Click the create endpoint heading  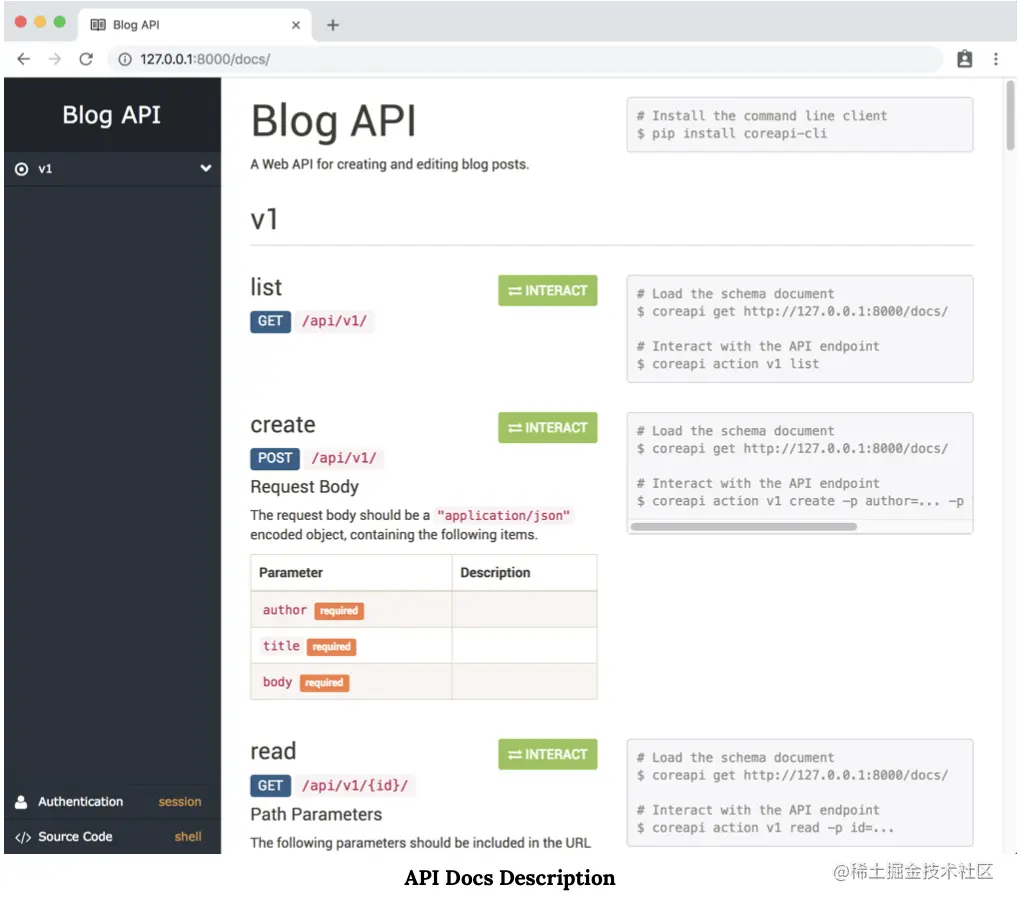(283, 424)
